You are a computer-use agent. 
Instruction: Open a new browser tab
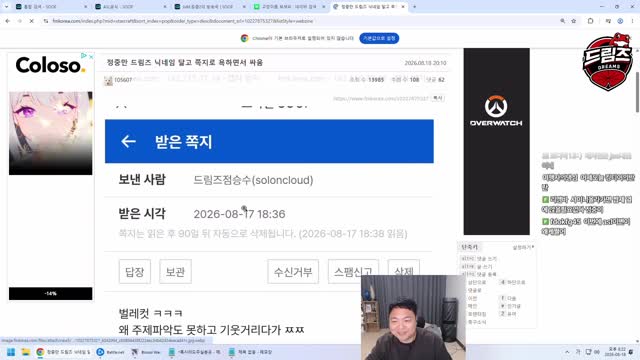[x=414, y=7]
